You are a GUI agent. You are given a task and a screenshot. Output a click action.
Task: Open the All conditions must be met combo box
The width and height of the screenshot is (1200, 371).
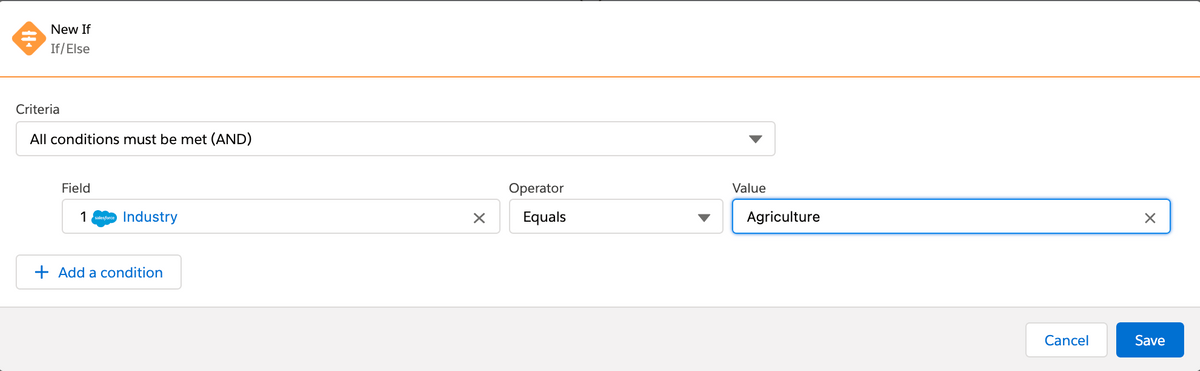pyautogui.click(x=396, y=139)
